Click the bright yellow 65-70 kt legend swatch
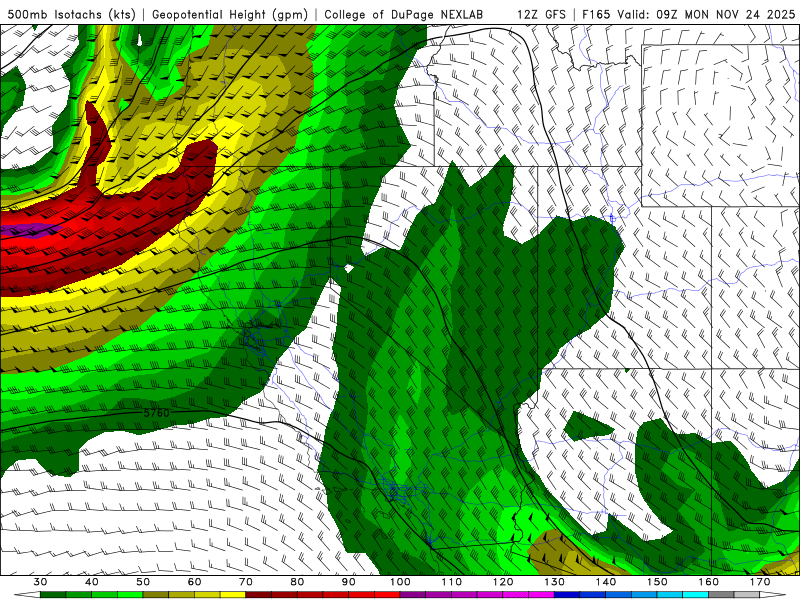The image size is (800, 600). click(233, 595)
